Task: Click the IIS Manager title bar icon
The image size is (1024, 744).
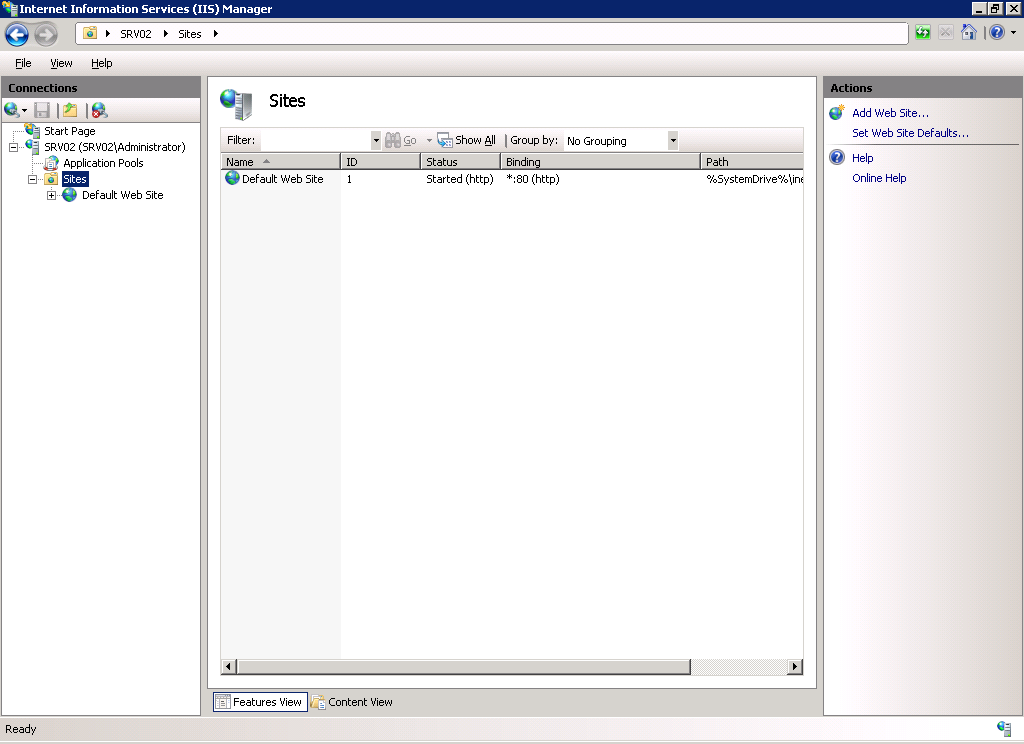Action: (9, 8)
